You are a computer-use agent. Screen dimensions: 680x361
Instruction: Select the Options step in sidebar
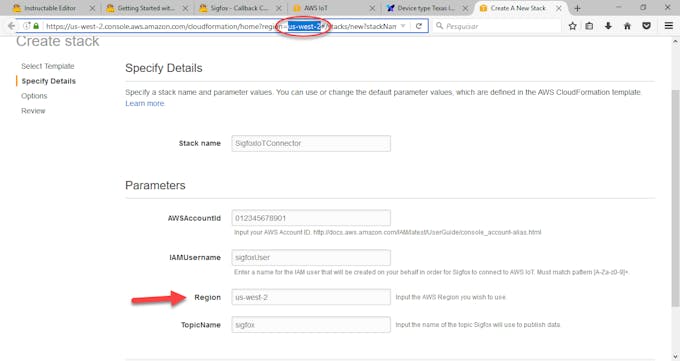(x=34, y=96)
